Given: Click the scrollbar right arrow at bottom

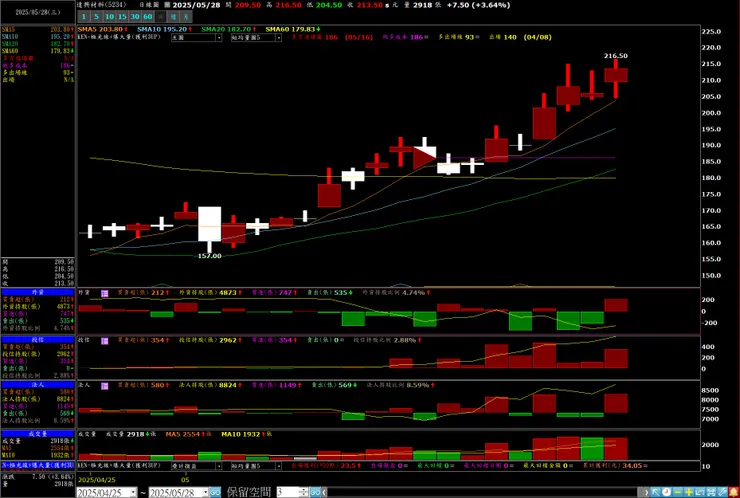Looking at the screenshot, I should pos(646,492).
